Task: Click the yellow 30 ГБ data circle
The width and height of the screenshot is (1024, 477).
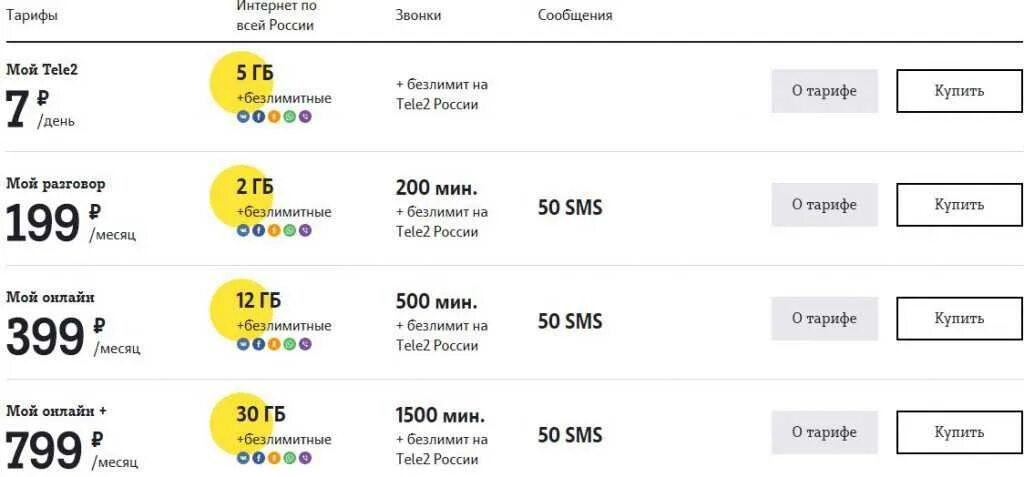Action: coord(239,424)
